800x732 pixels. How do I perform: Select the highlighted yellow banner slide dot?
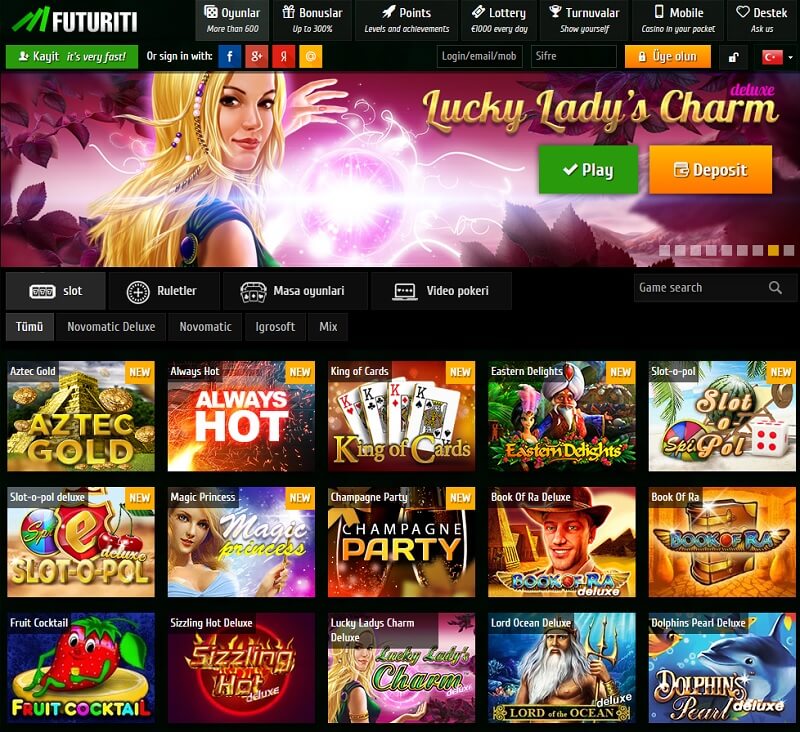(x=773, y=250)
